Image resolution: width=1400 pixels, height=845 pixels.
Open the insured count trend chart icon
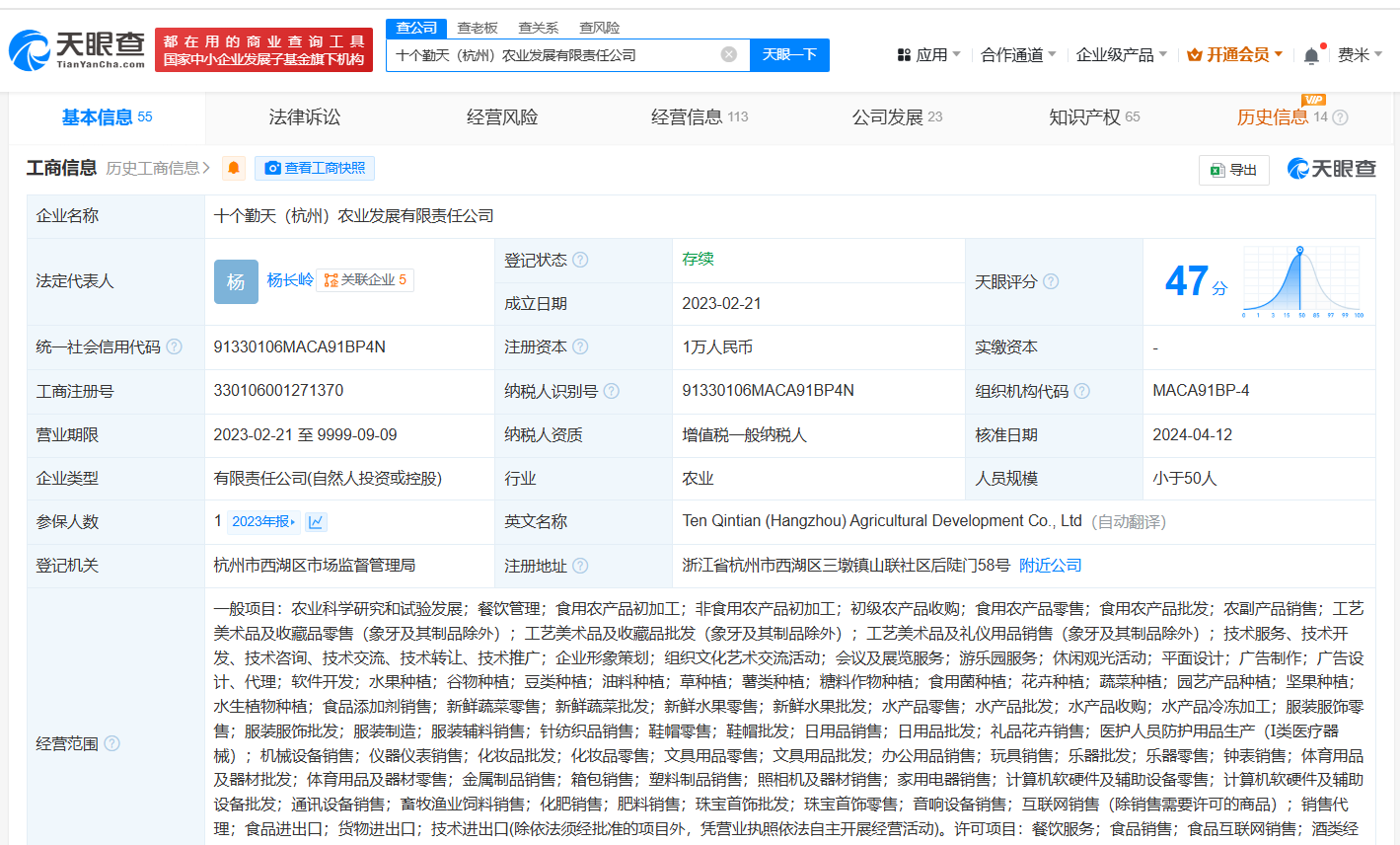point(316,521)
